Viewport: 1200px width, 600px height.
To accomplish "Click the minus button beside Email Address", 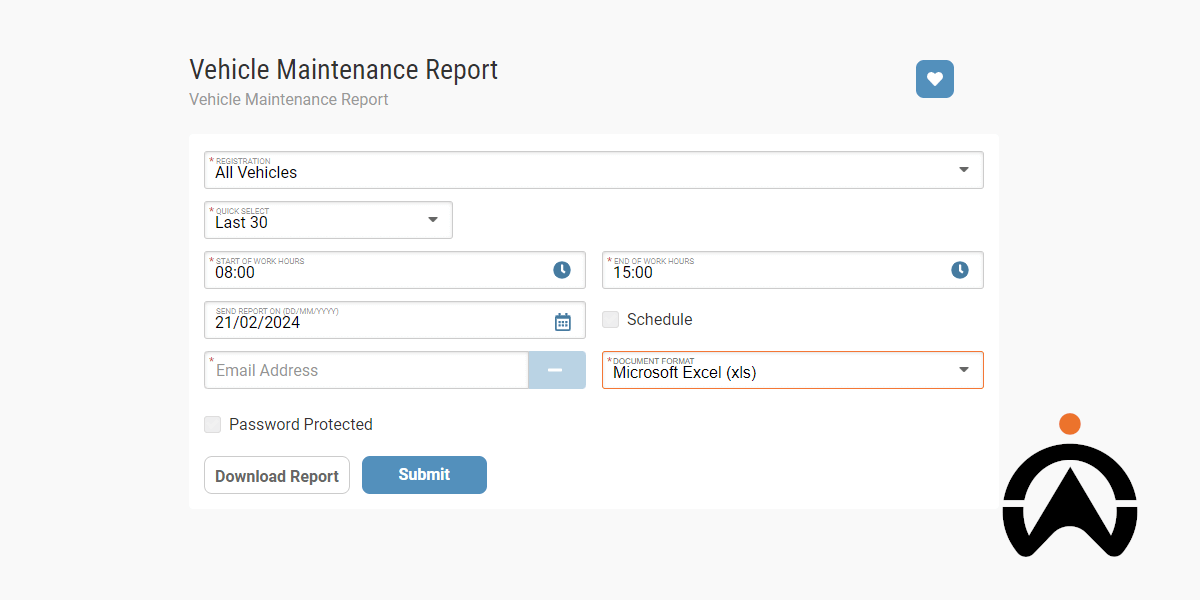I will pos(556,370).
